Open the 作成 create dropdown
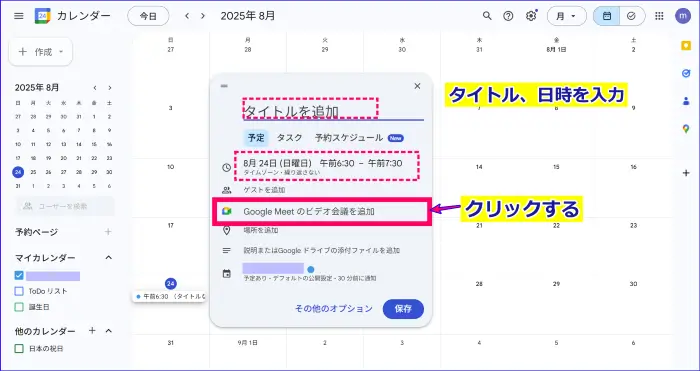This screenshot has height=371, width=700. coord(41,52)
